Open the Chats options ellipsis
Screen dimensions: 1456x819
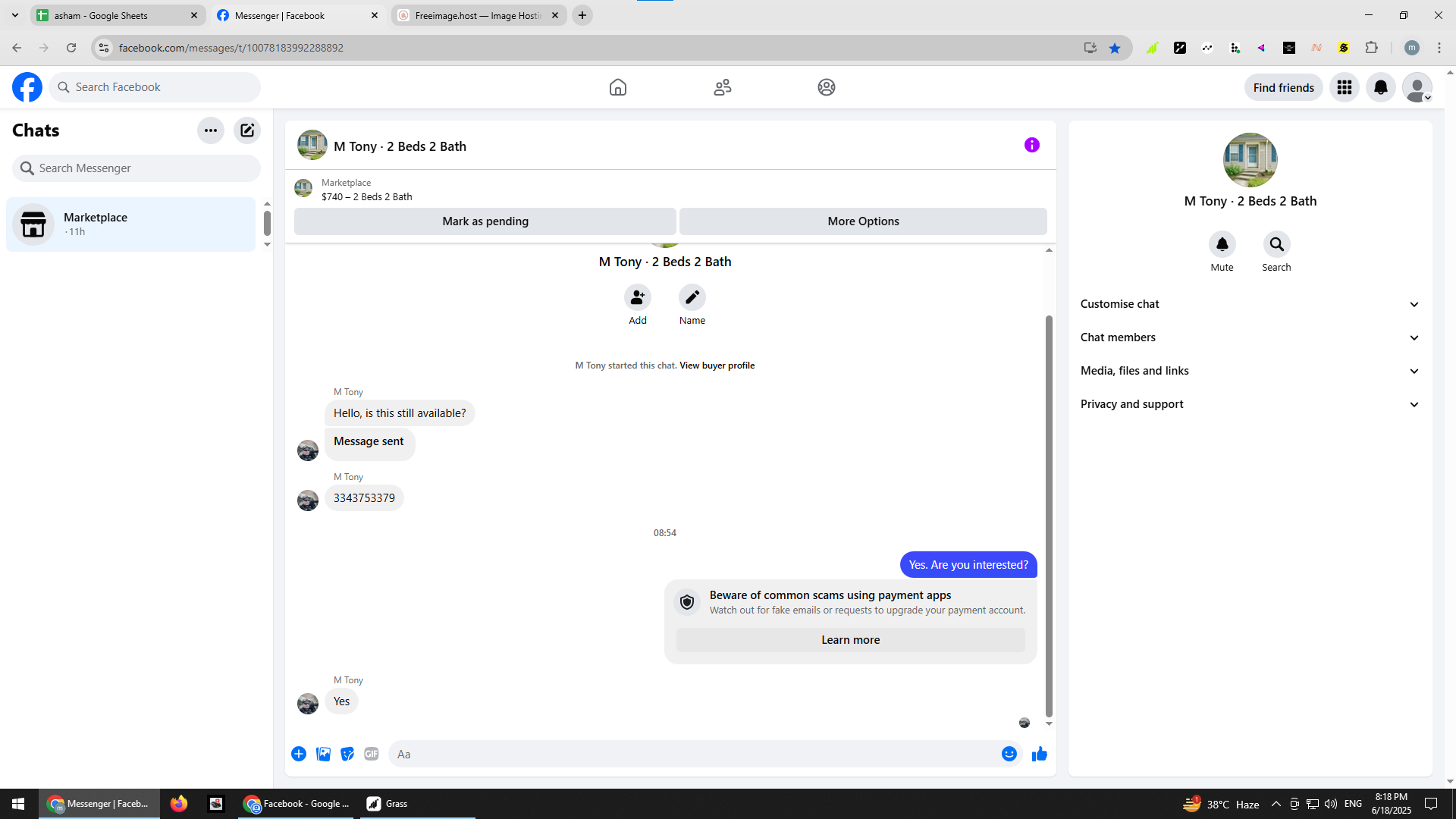pos(211,130)
